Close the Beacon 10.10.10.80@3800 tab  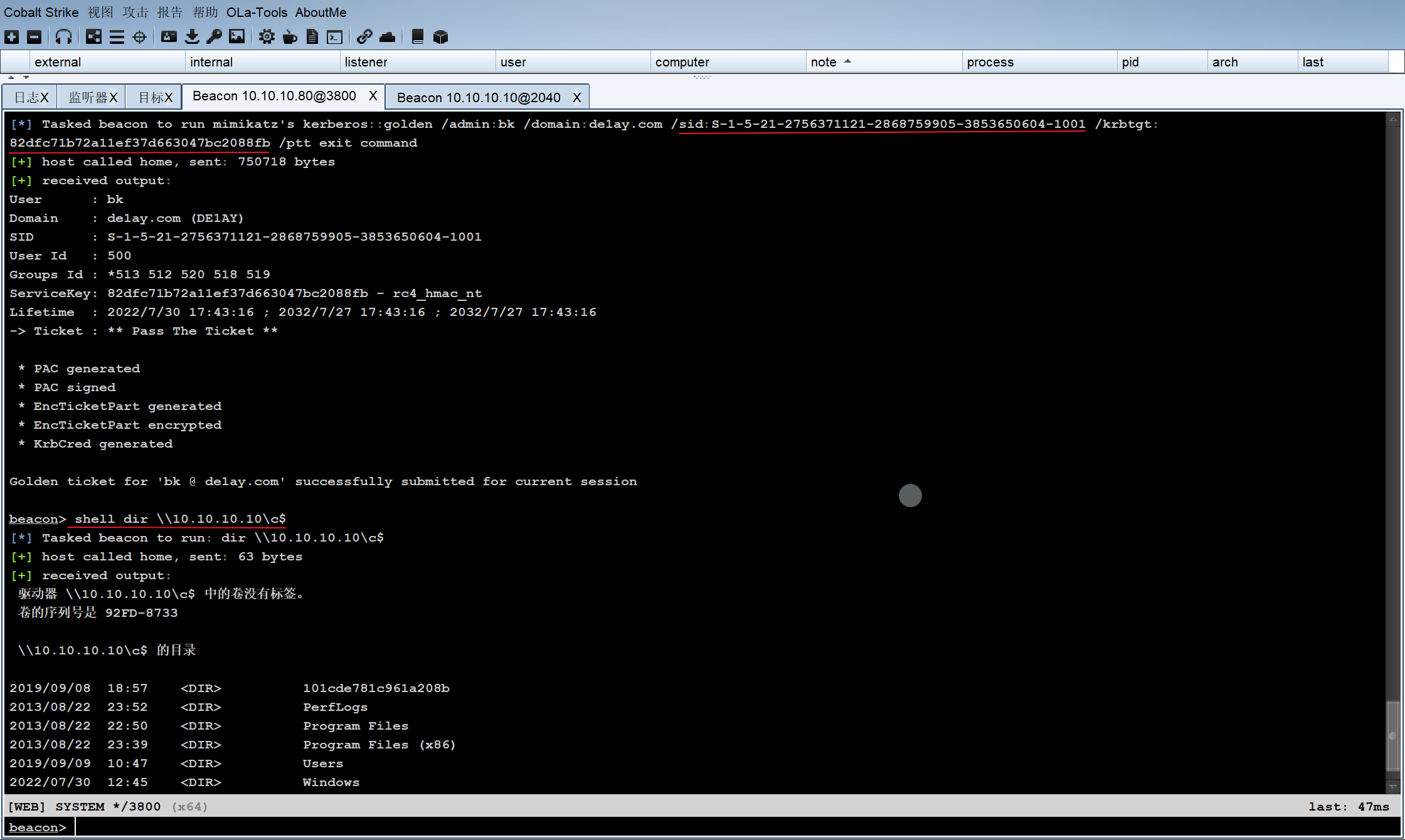coord(373,96)
